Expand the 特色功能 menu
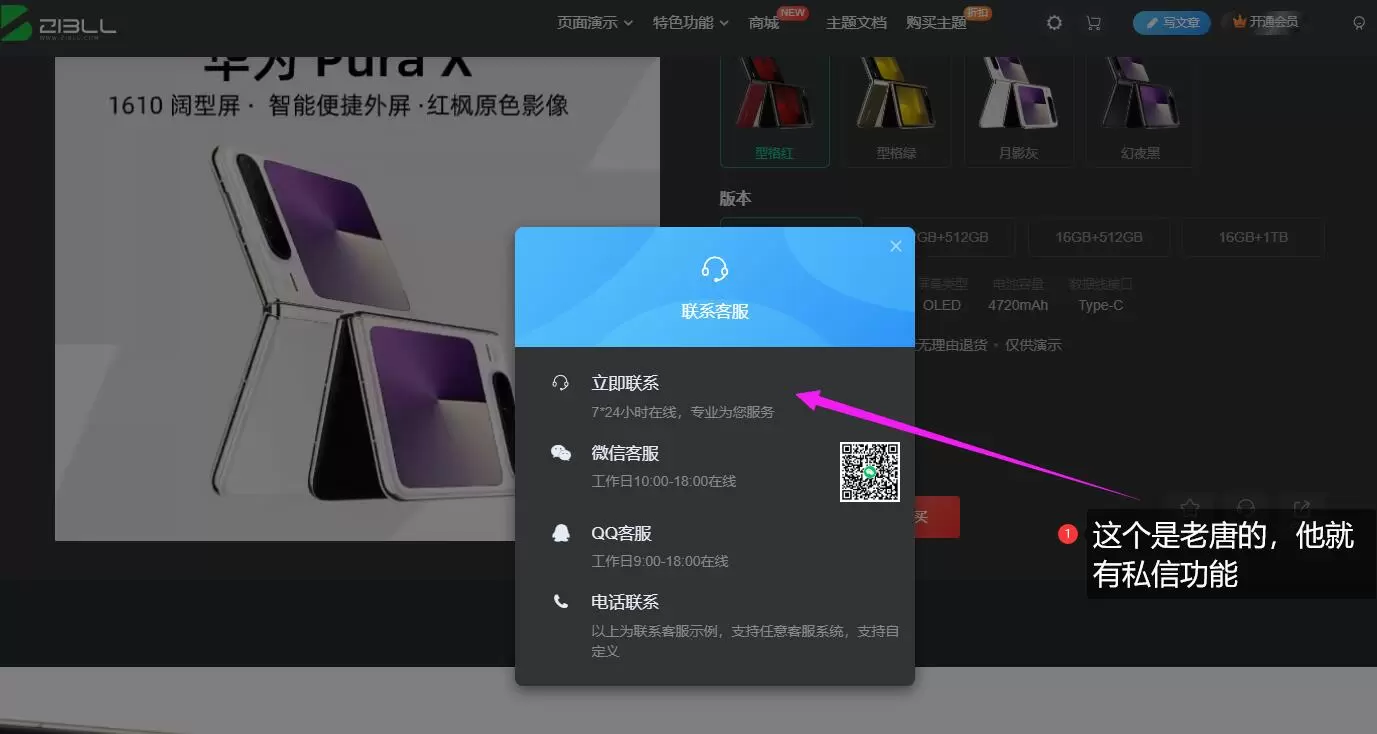Viewport: 1377px width, 734px height. [x=691, y=22]
